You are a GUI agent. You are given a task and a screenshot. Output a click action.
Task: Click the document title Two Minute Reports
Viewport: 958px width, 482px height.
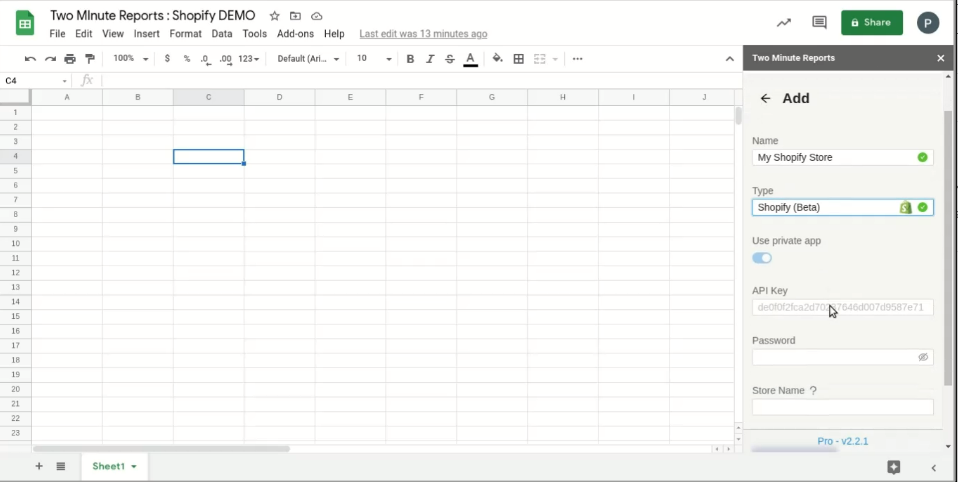(x=153, y=15)
